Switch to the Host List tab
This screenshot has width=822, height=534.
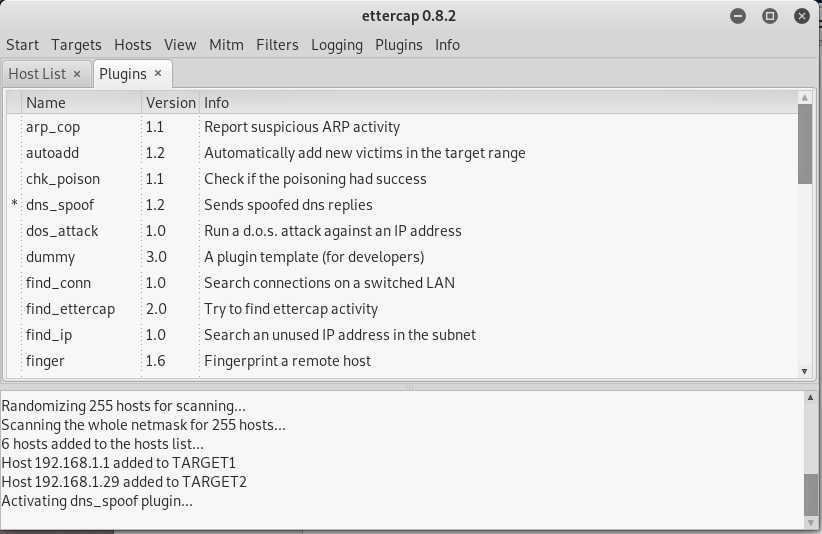[37, 74]
